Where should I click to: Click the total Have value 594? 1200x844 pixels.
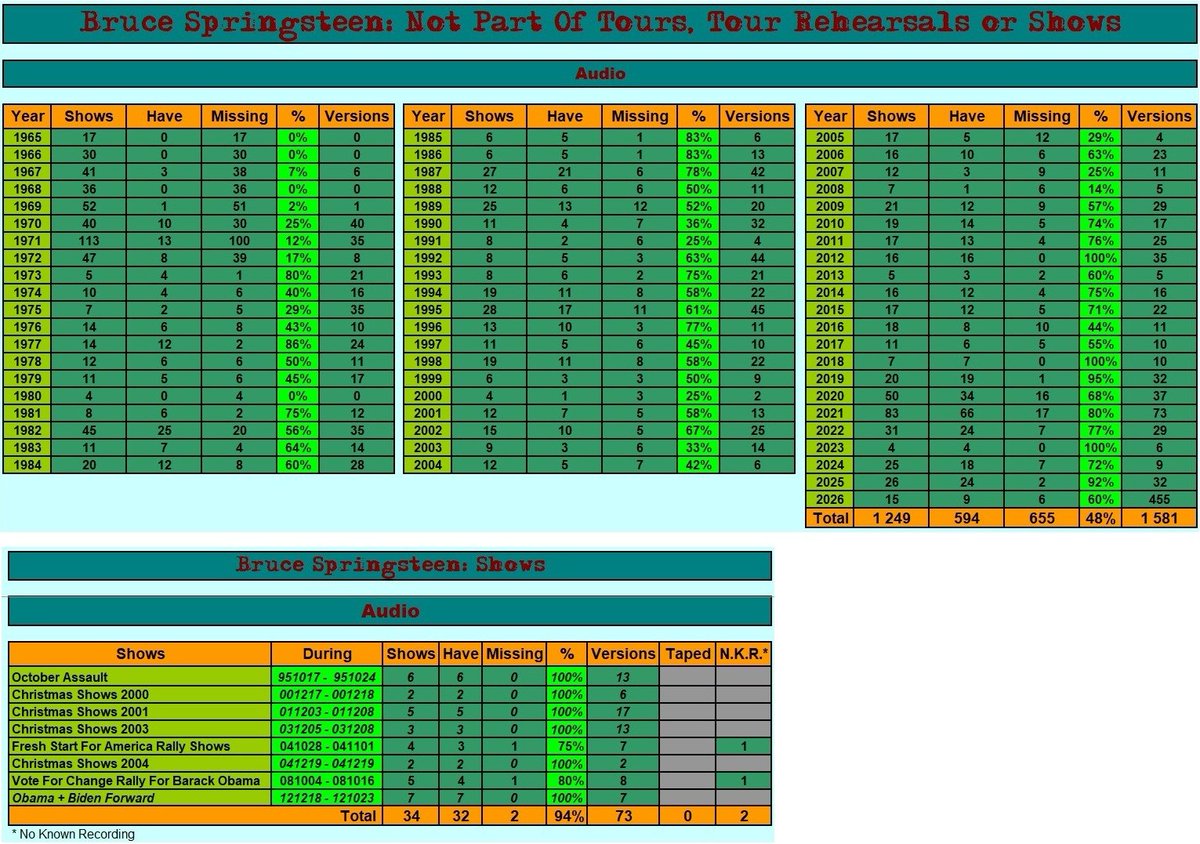coord(965,518)
